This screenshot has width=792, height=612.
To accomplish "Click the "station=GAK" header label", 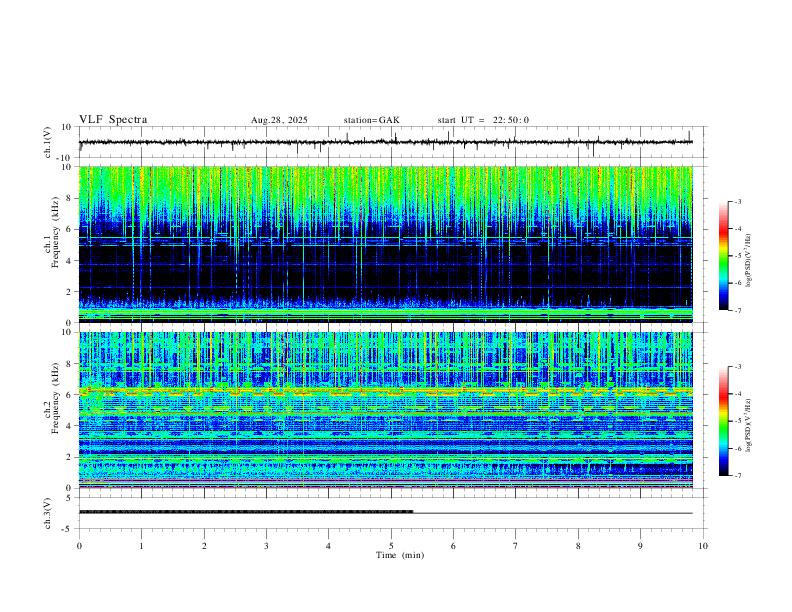I will click(x=371, y=120).
